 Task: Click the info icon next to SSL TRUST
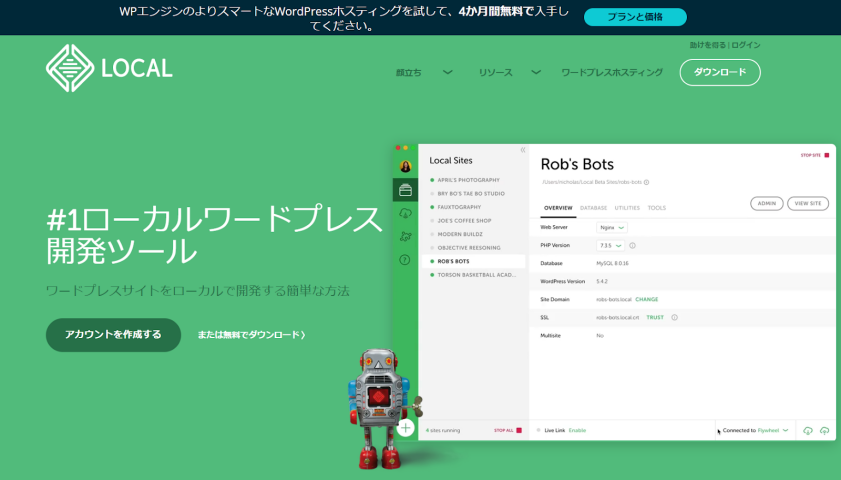[674, 317]
